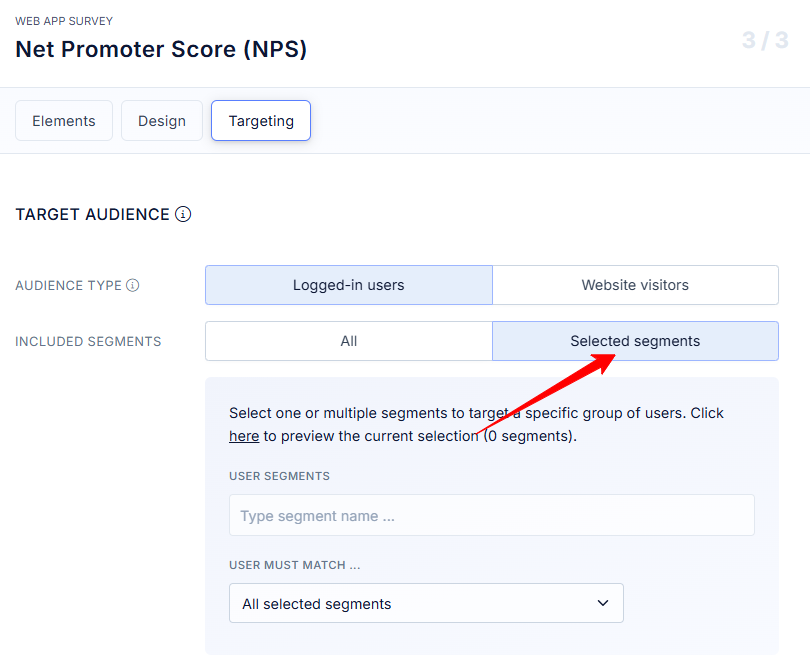Click the INCLUDED SEGMENTS label
Viewport: 810px width, 667px height.
click(x=88, y=342)
